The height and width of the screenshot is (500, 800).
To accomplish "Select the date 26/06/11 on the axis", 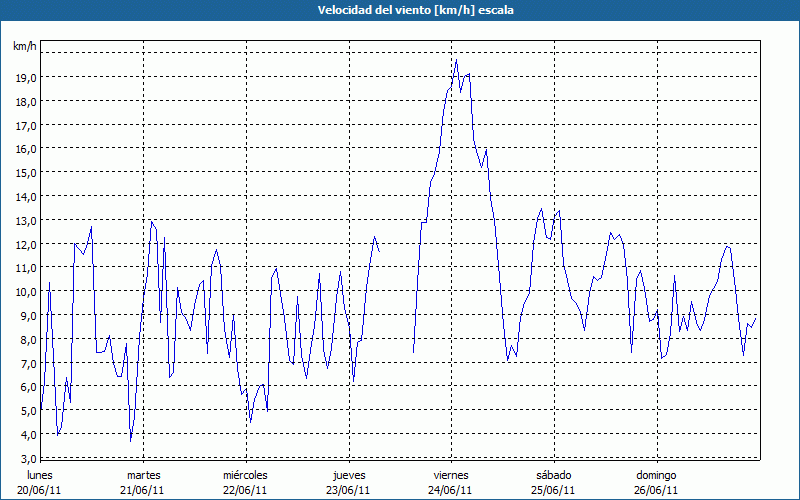I will coord(656,490).
